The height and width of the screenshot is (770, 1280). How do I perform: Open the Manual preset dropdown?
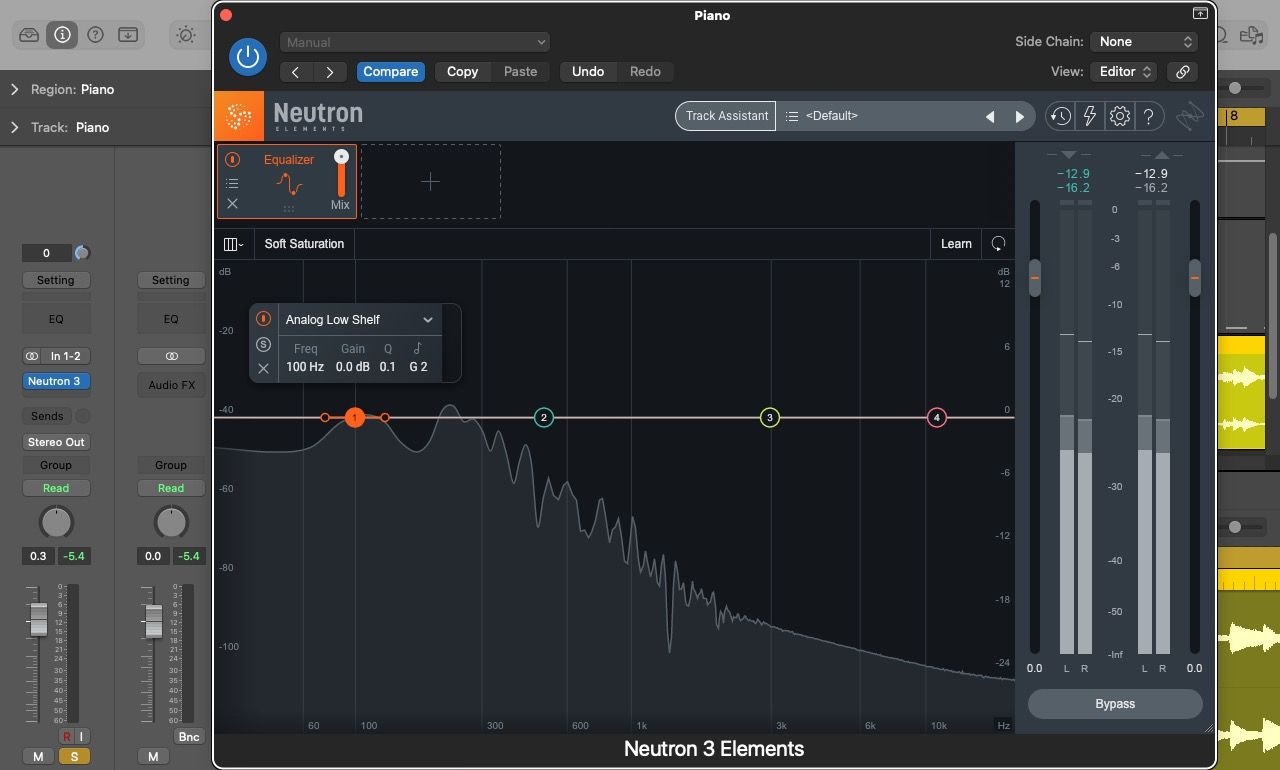point(414,42)
